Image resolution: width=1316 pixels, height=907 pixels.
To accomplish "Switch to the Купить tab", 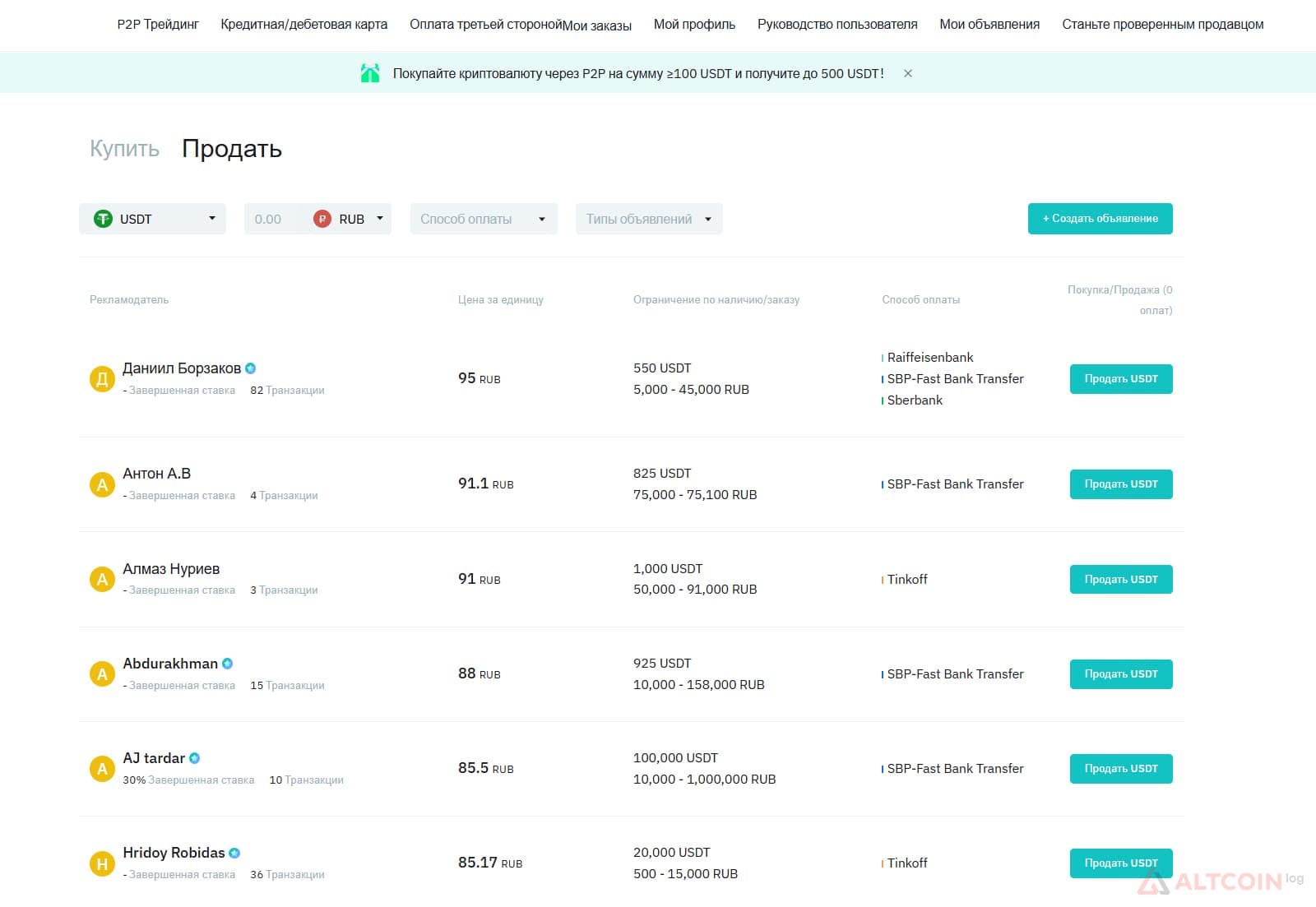I will tap(124, 148).
